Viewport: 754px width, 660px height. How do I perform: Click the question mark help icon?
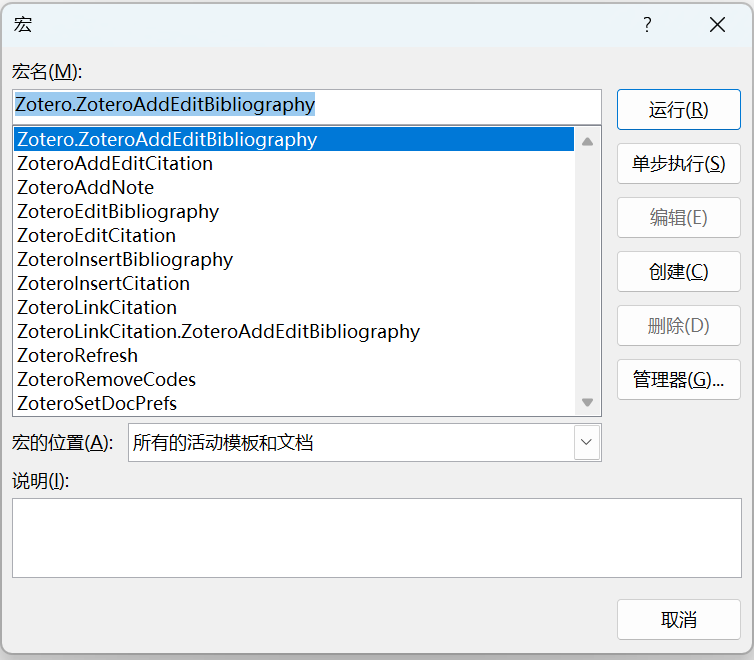pos(647,24)
